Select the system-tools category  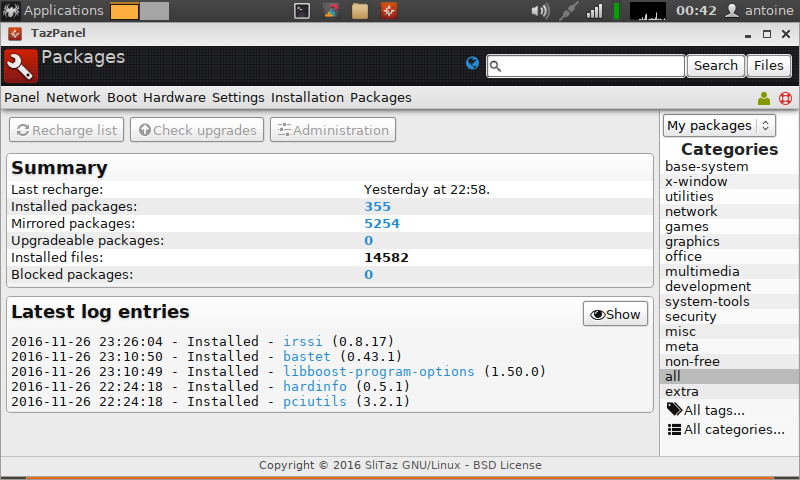click(707, 301)
